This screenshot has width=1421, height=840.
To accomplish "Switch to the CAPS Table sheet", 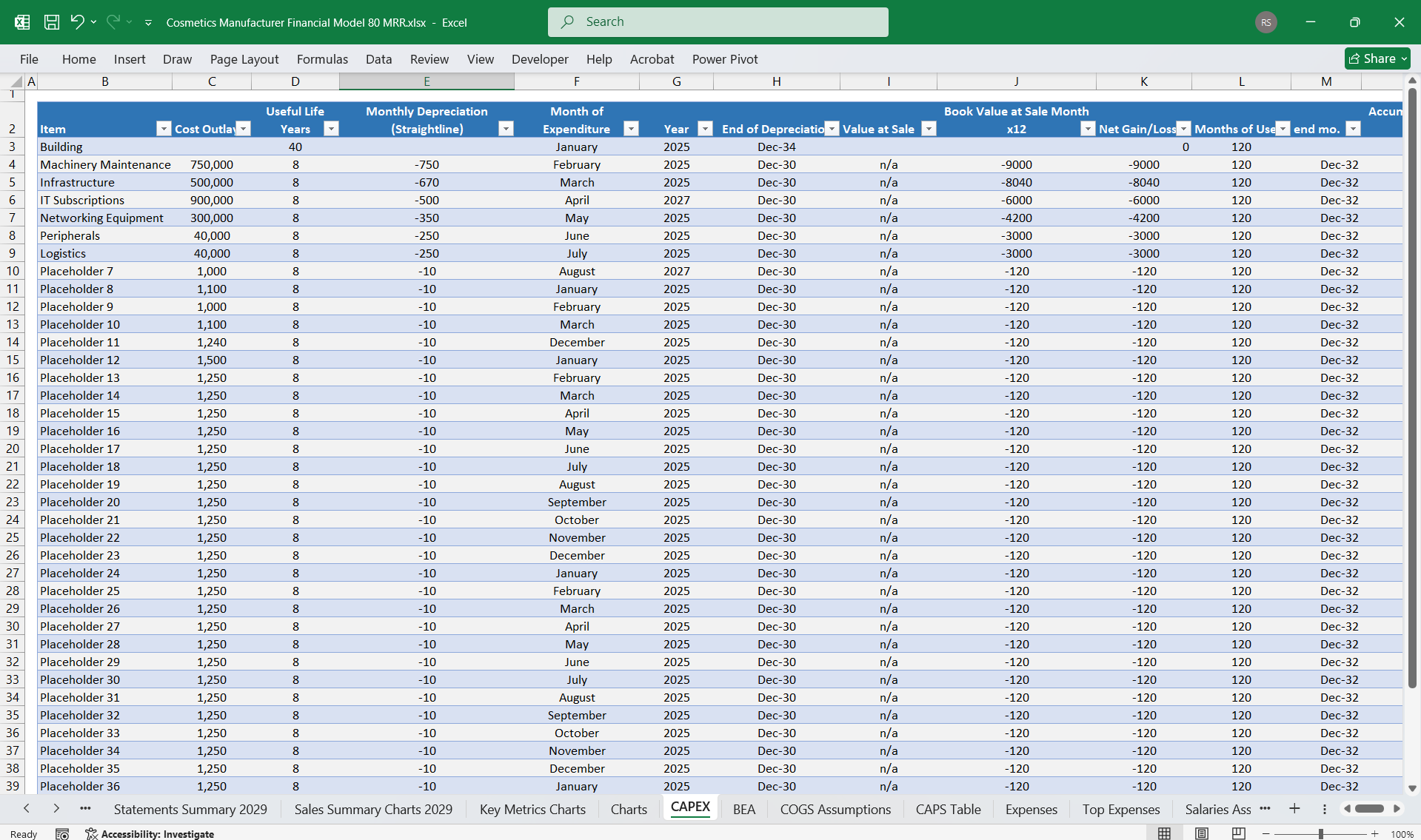I will pos(948,809).
